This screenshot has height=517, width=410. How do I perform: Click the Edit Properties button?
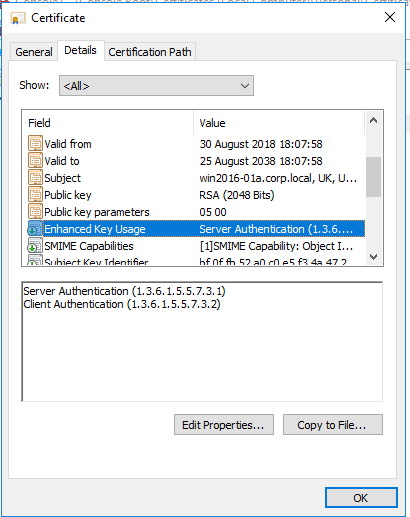[224, 425]
